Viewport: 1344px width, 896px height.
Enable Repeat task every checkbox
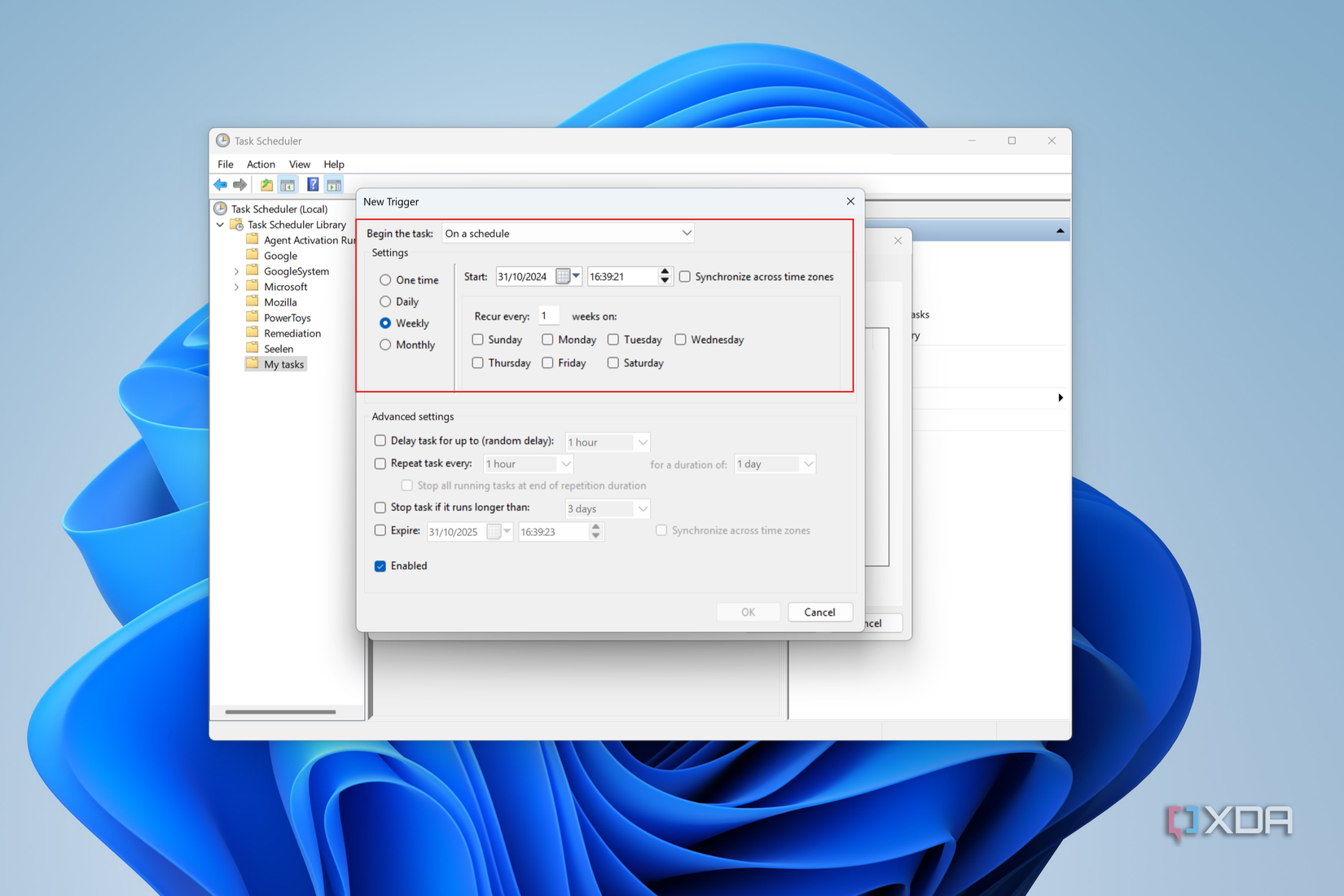pos(380,463)
